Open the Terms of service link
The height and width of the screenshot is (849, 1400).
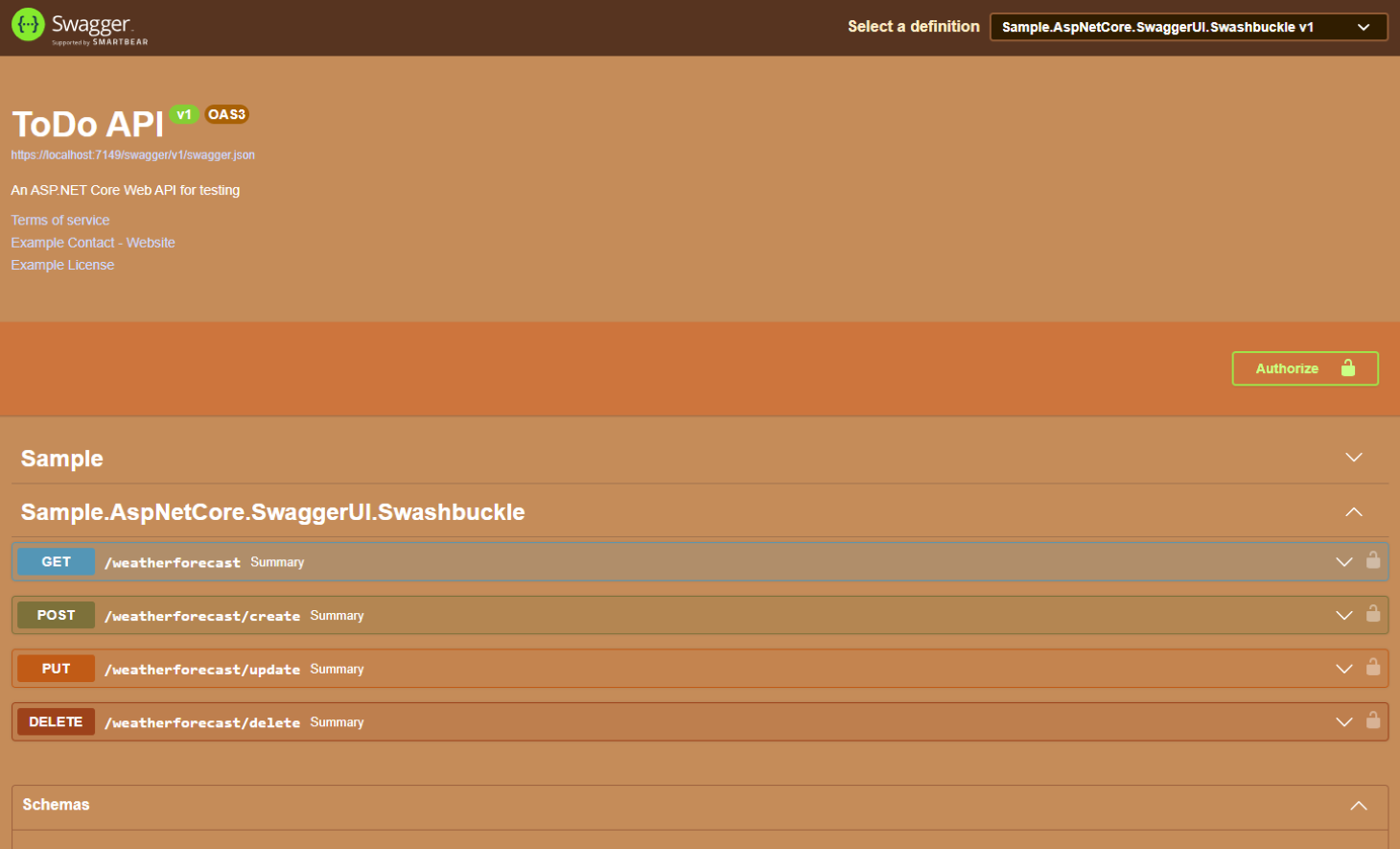point(60,221)
